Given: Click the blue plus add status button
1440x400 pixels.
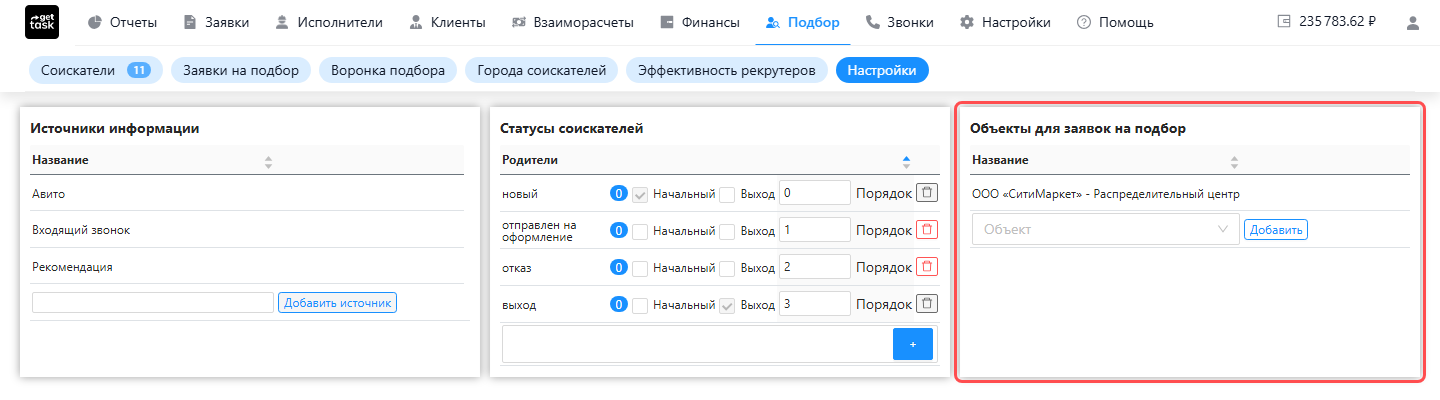Looking at the screenshot, I should click(912, 344).
